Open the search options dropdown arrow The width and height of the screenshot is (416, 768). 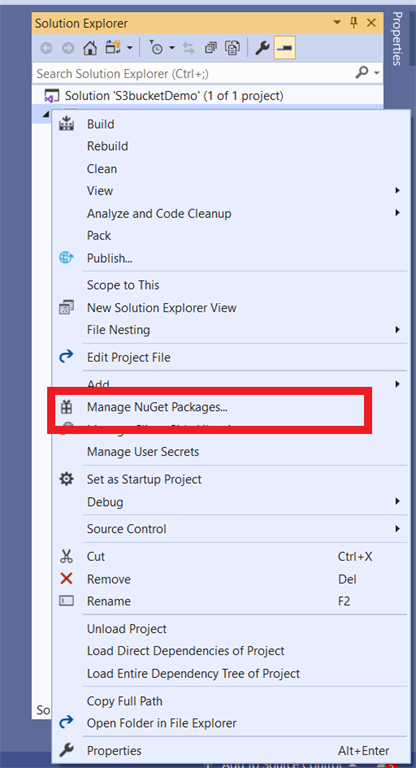point(377,73)
